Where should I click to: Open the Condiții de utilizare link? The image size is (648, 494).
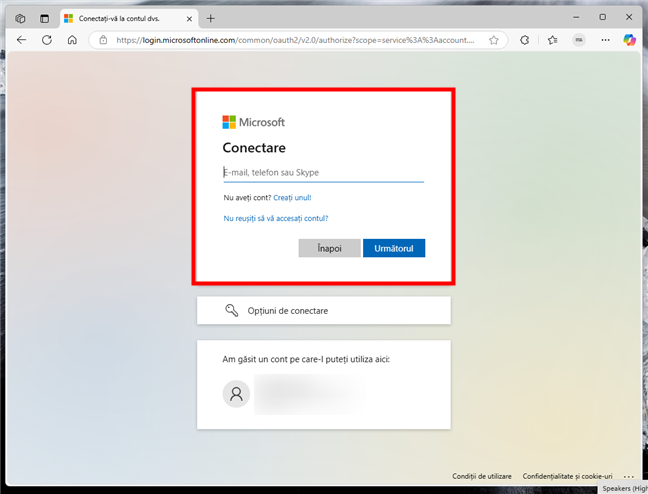tap(481, 476)
